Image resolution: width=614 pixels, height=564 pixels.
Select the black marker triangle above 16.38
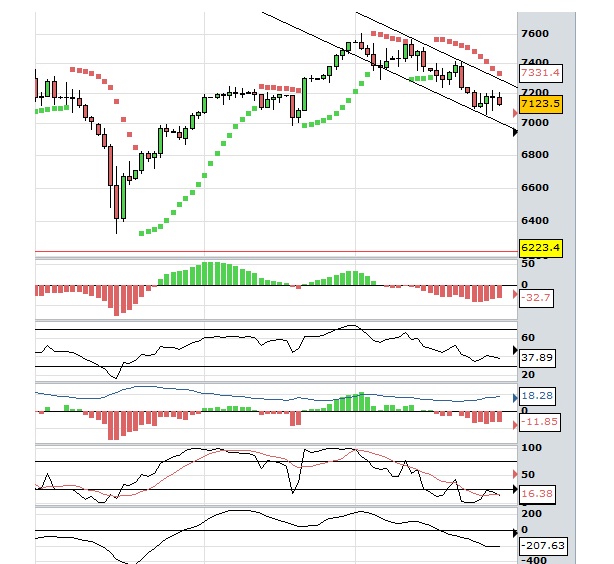tap(515, 489)
